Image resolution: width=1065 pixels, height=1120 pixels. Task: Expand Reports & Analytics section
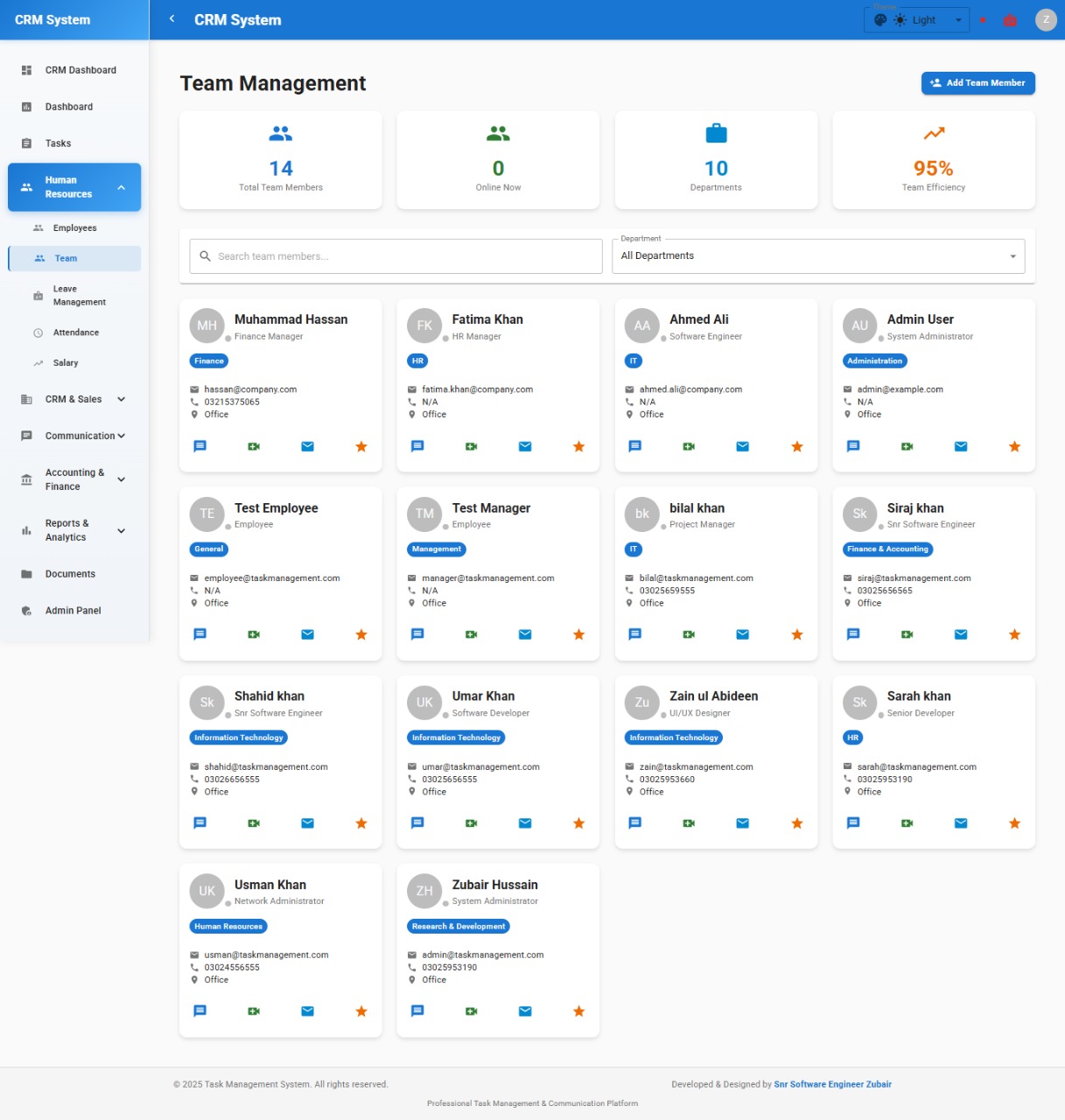click(x=74, y=530)
